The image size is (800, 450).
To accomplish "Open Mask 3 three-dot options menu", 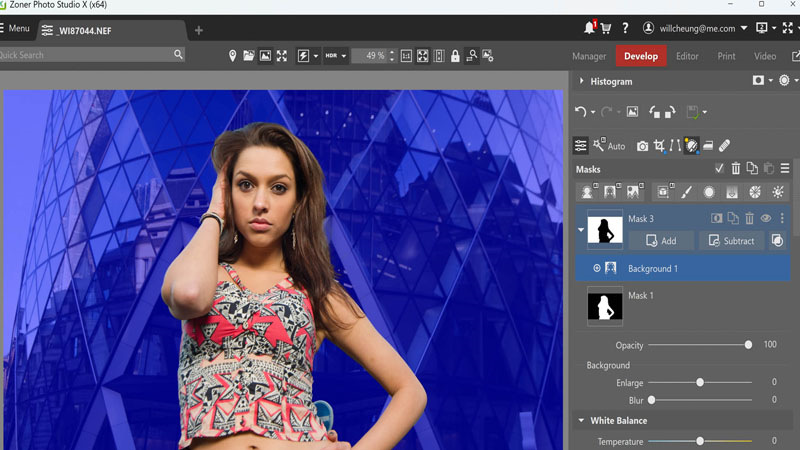I will pyautogui.click(x=782, y=218).
